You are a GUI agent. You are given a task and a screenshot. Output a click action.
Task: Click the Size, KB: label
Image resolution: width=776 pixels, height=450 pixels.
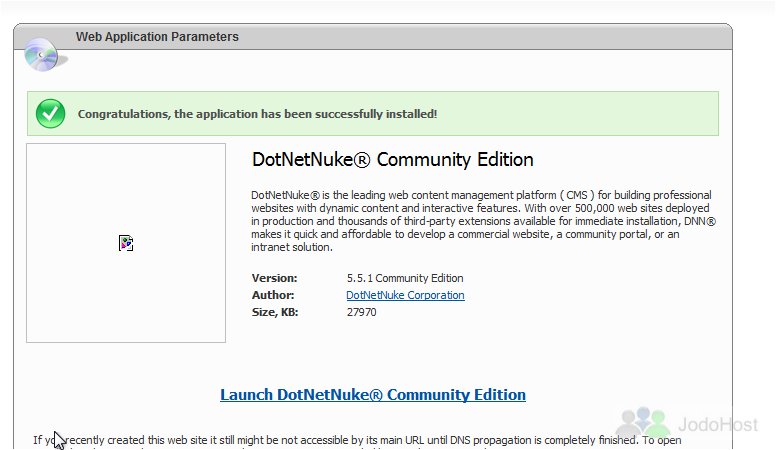[x=275, y=312]
